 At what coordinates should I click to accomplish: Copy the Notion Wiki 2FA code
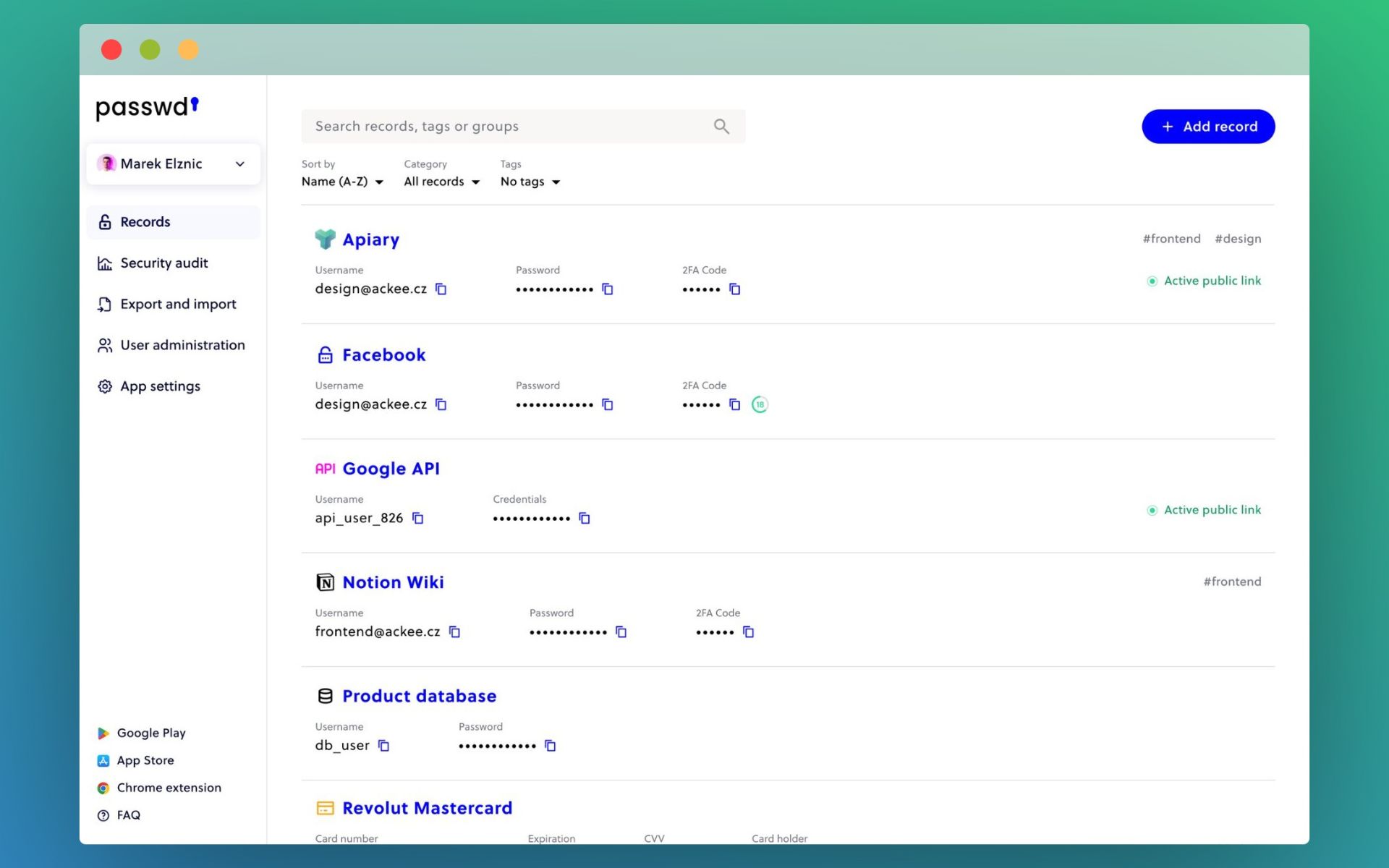pos(748,632)
